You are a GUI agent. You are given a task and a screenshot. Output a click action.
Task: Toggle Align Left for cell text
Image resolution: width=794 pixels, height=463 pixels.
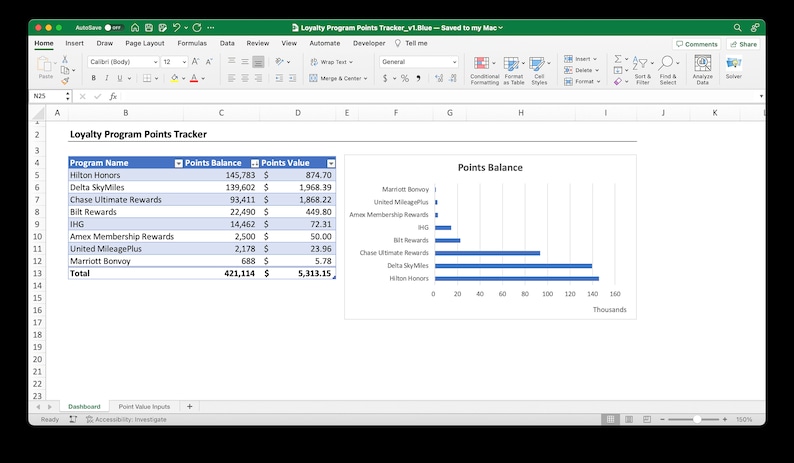pyautogui.click(x=231, y=78)
